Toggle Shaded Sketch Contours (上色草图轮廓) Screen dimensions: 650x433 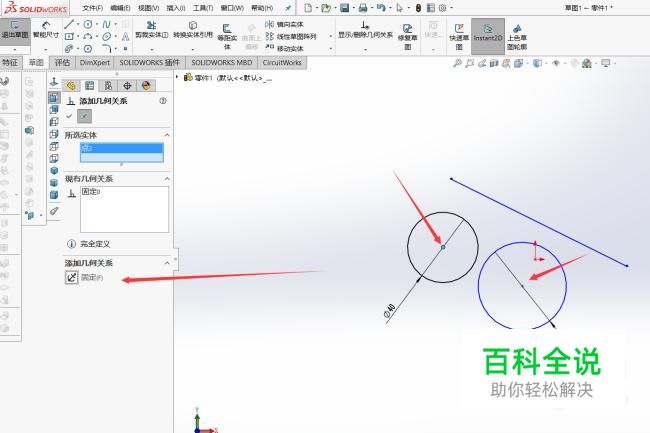[517, 36]
